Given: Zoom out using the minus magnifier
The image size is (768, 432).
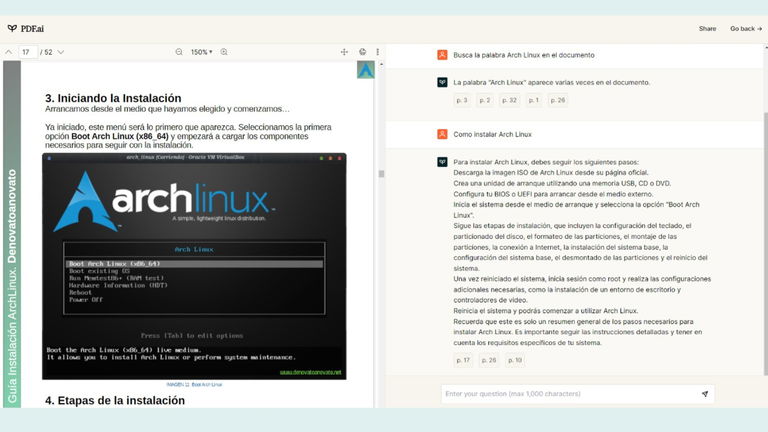Looking at the screenshot, I should 179,52.
